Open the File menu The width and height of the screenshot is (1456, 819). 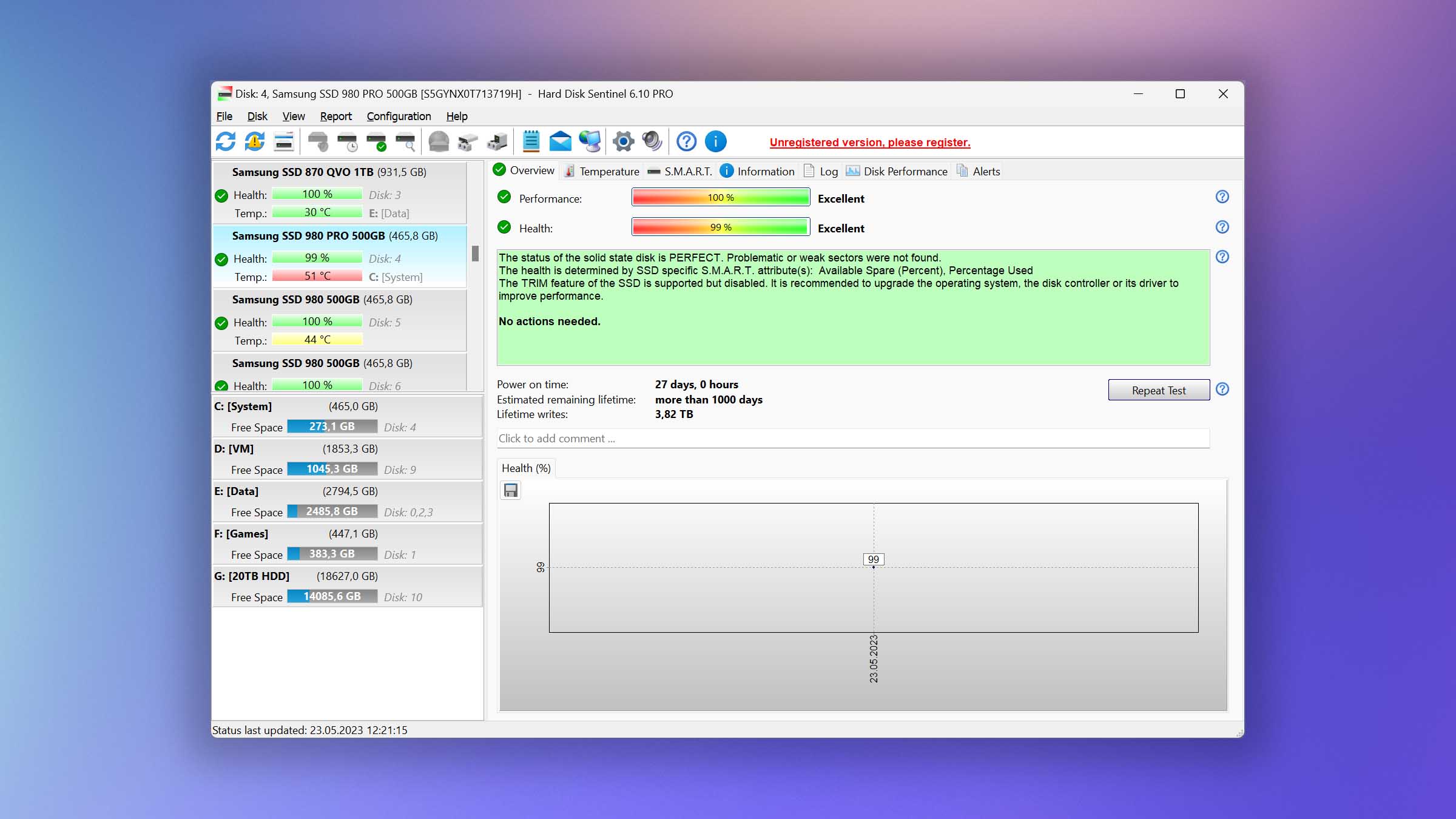click(x=224, y=116)
